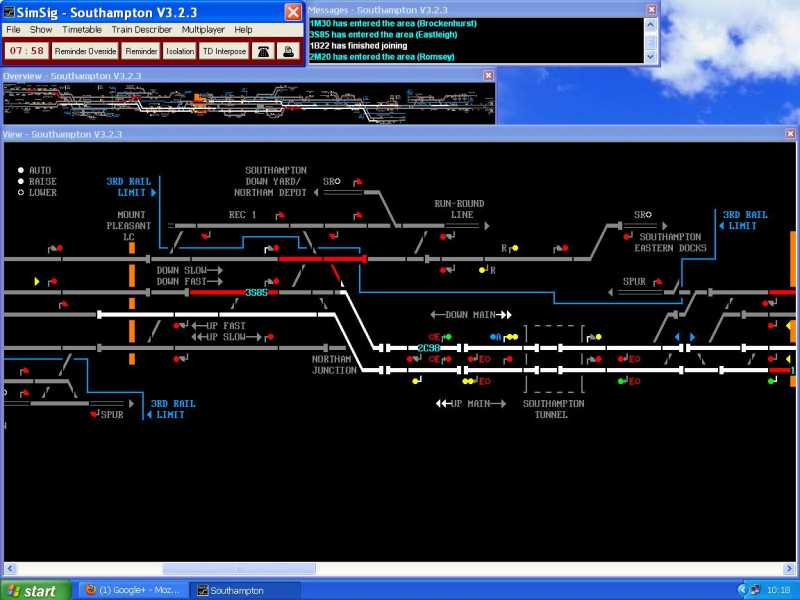Open the Train Describer menu
The height and width of the screenshot is (600, 800).
(142, 30)
